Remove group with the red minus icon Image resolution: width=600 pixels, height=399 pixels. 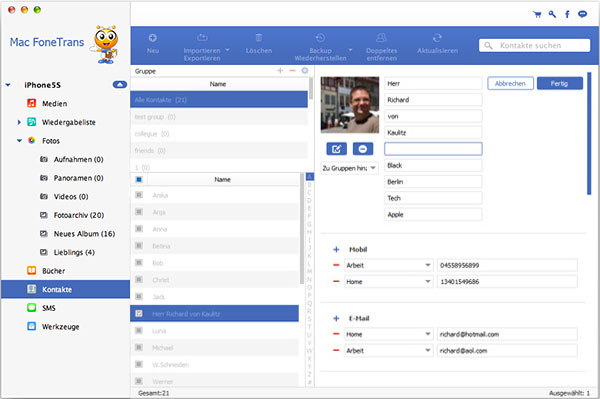coord(292,70)
